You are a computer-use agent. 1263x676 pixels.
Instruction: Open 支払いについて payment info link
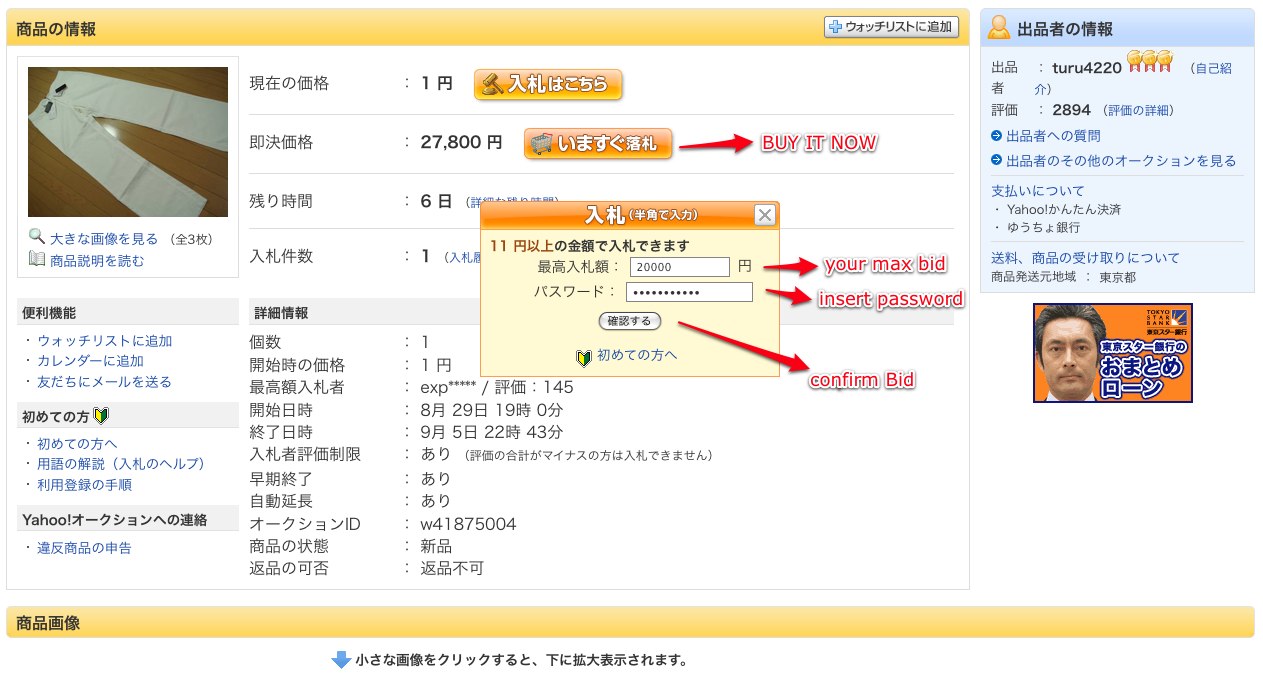click(x=1037, y=190)
